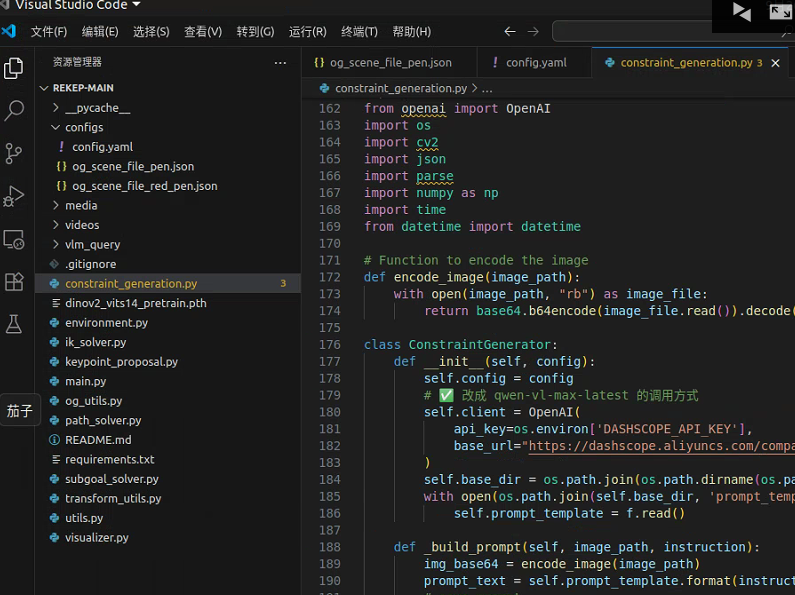Open keypoint_proposal.py file
Screen dimensions: 795x595
pos(168,362)
